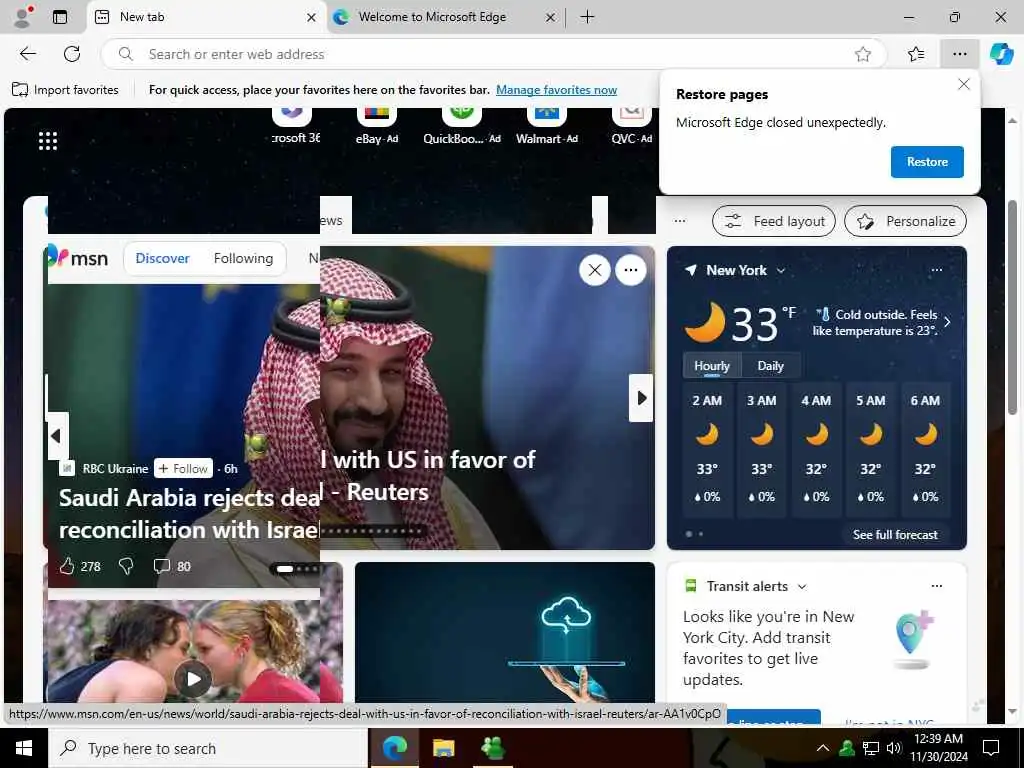Click the Windows taskbar search box
1024x768 pixels.
tap(208, 748)
